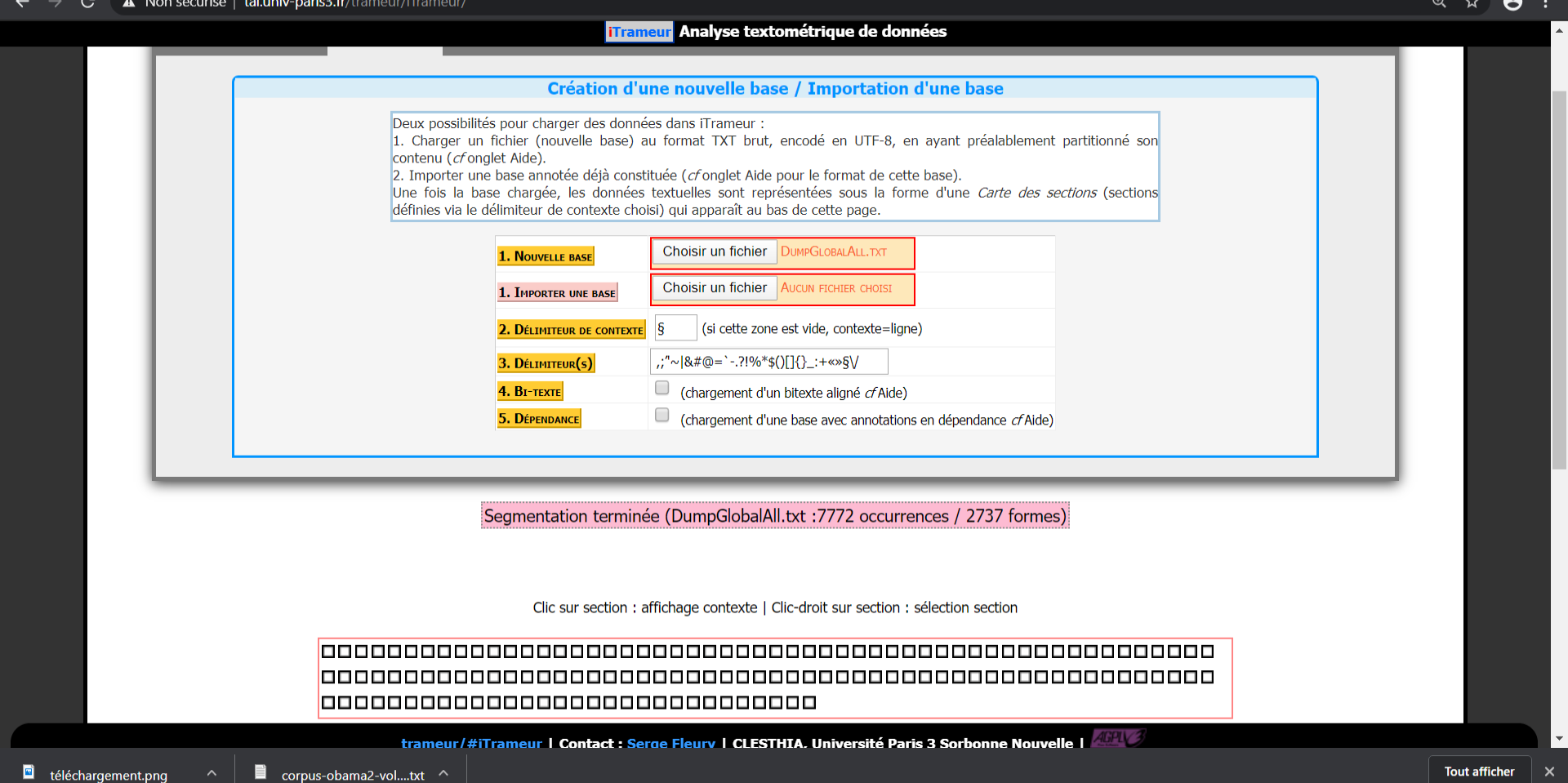Click the active white tab above panel
The image size is (1568, 783).
[x=385, y=51]
